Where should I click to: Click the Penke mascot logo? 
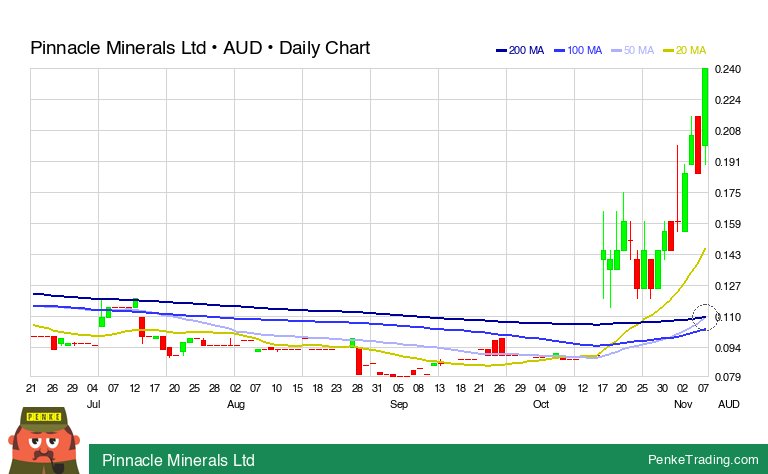pyautogui.click(x=44, y=440)
